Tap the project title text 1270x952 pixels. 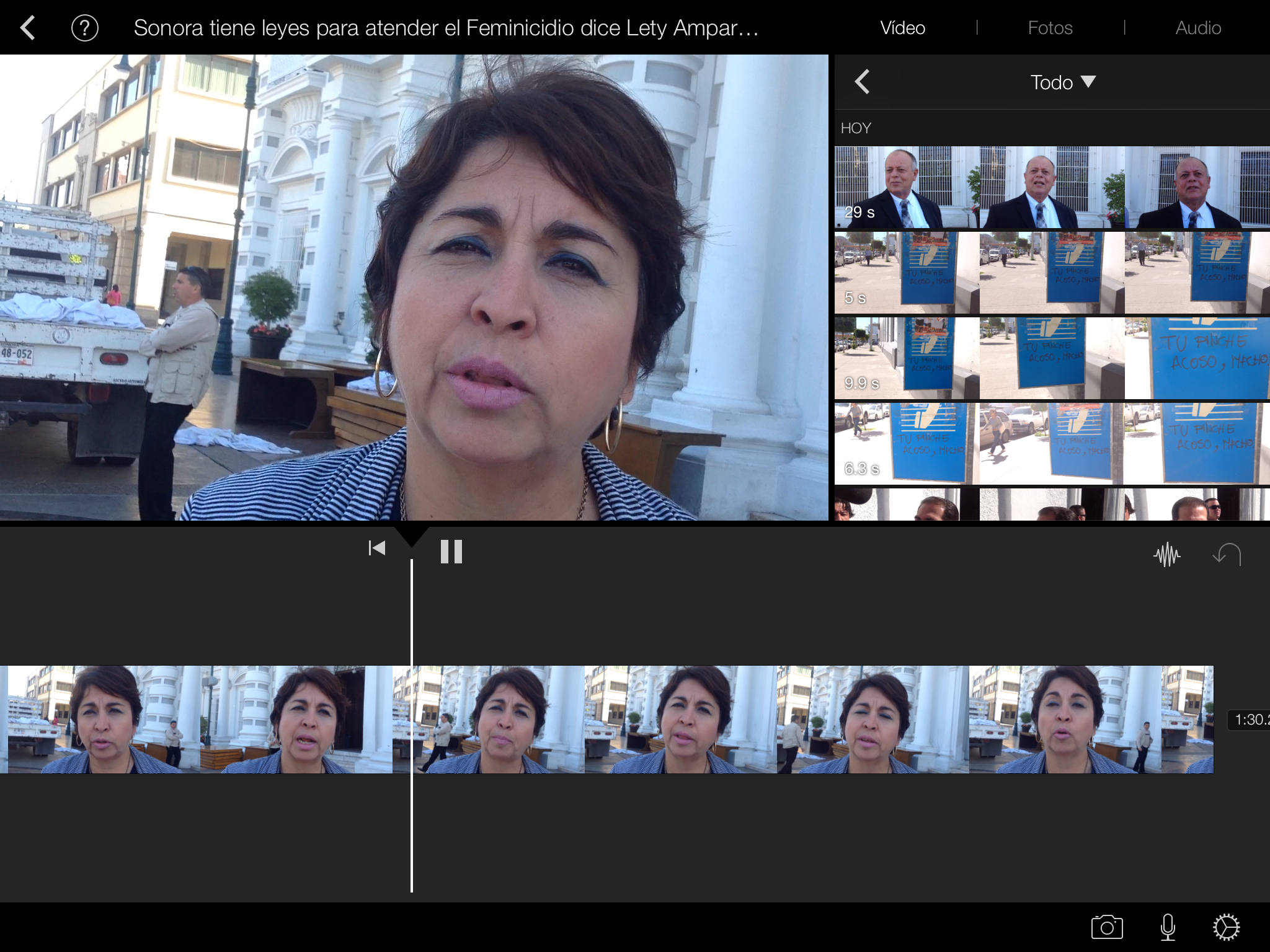[x=445, y=28]
